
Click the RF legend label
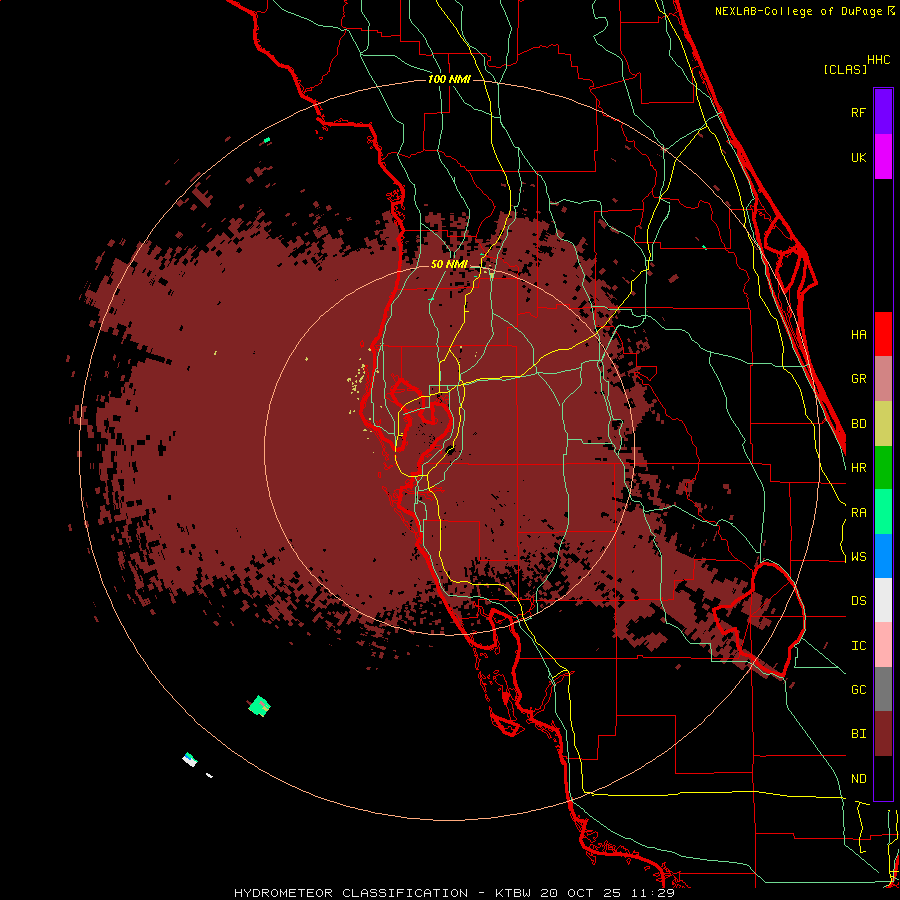click(x=859, y=112)
